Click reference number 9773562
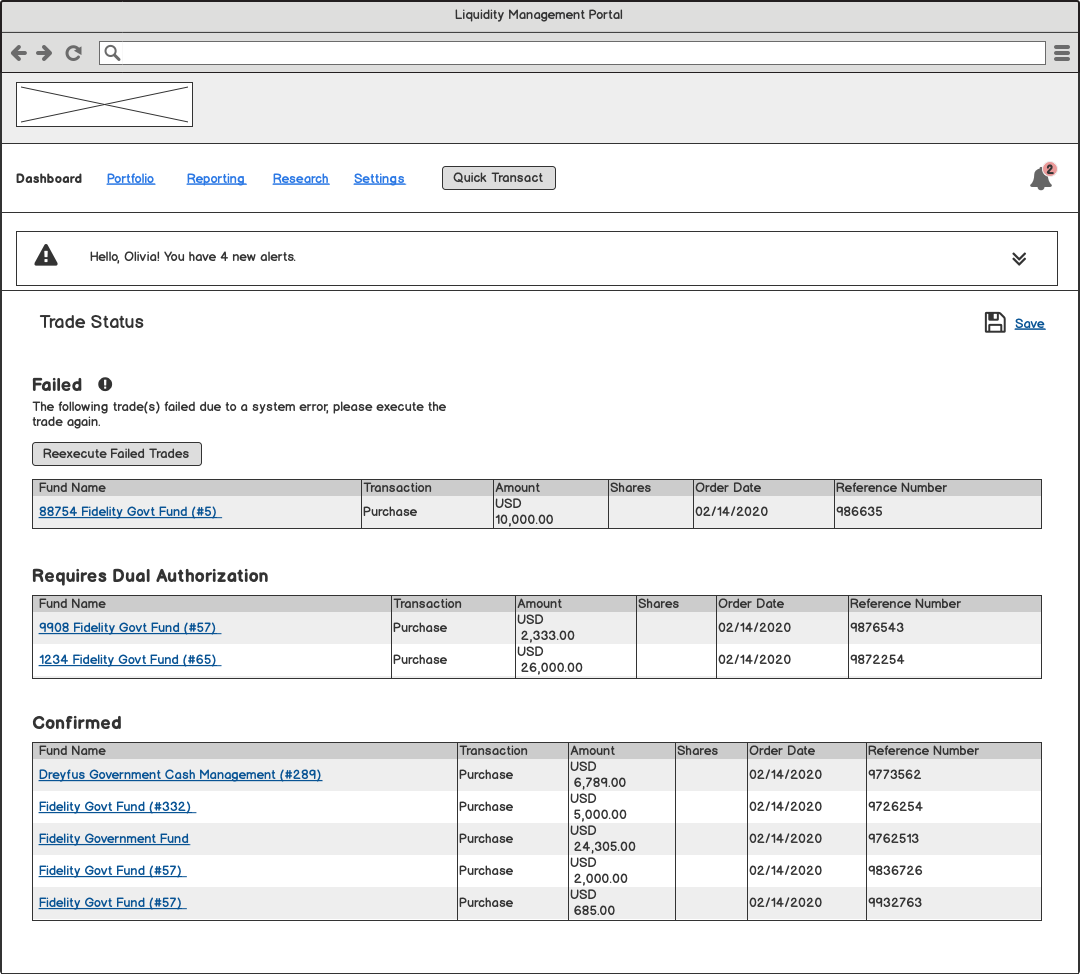Screen dimensions: 1080x974 pyautogui.click(x=894, y=775)
